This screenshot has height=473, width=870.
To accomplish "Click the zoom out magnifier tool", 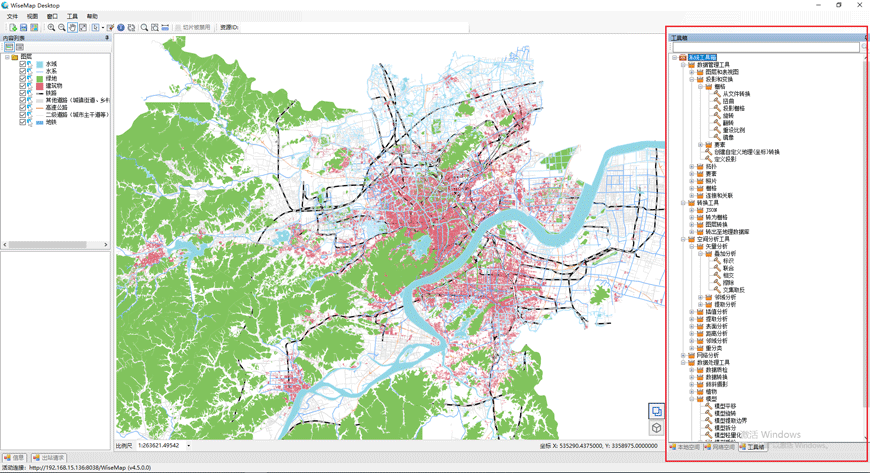I will pos(61,28).
